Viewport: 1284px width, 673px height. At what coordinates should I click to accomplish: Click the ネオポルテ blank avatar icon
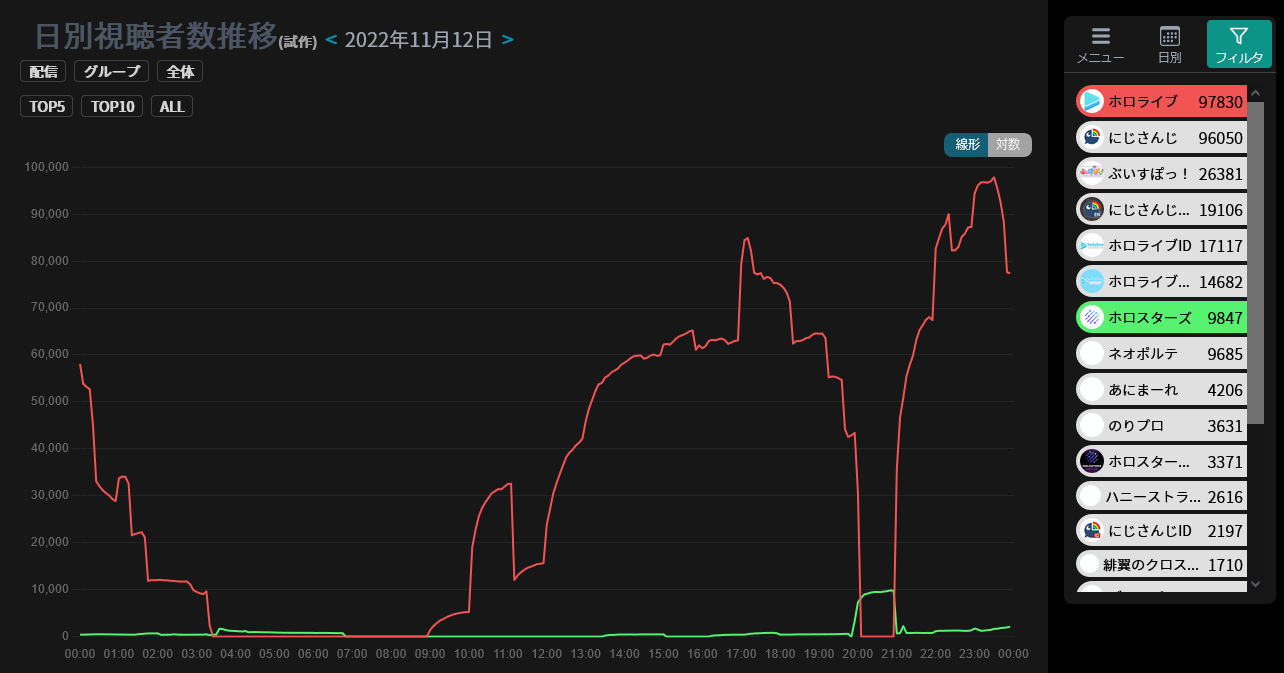(1091, 353)
